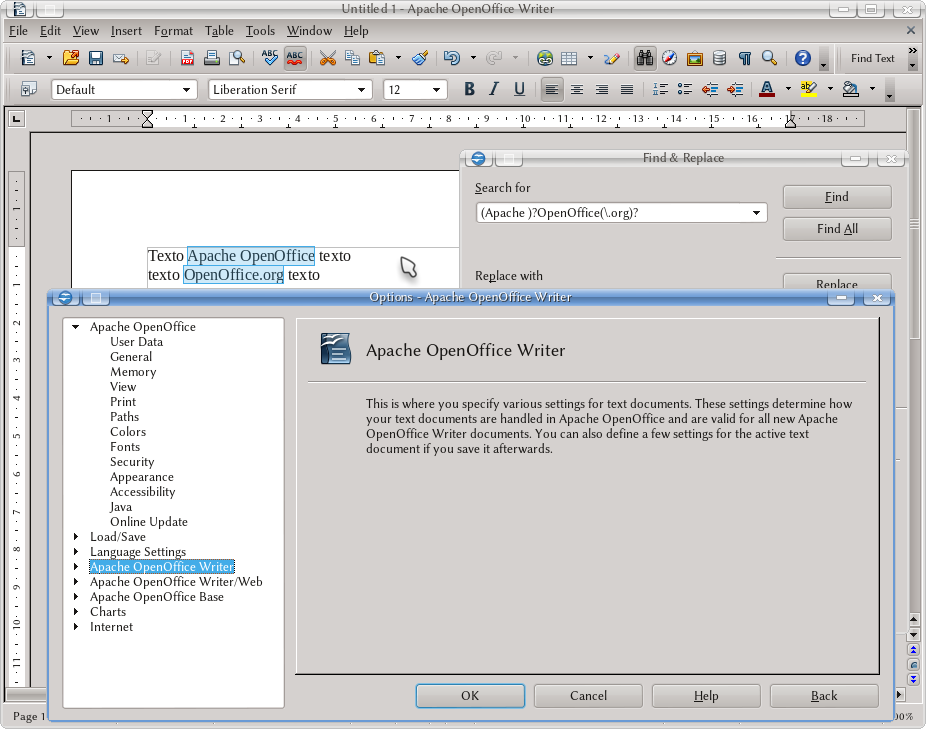Viewport: 926px width, 729px height.
Task: Open Search for history dropdown arrow
Action: point(757,213)
